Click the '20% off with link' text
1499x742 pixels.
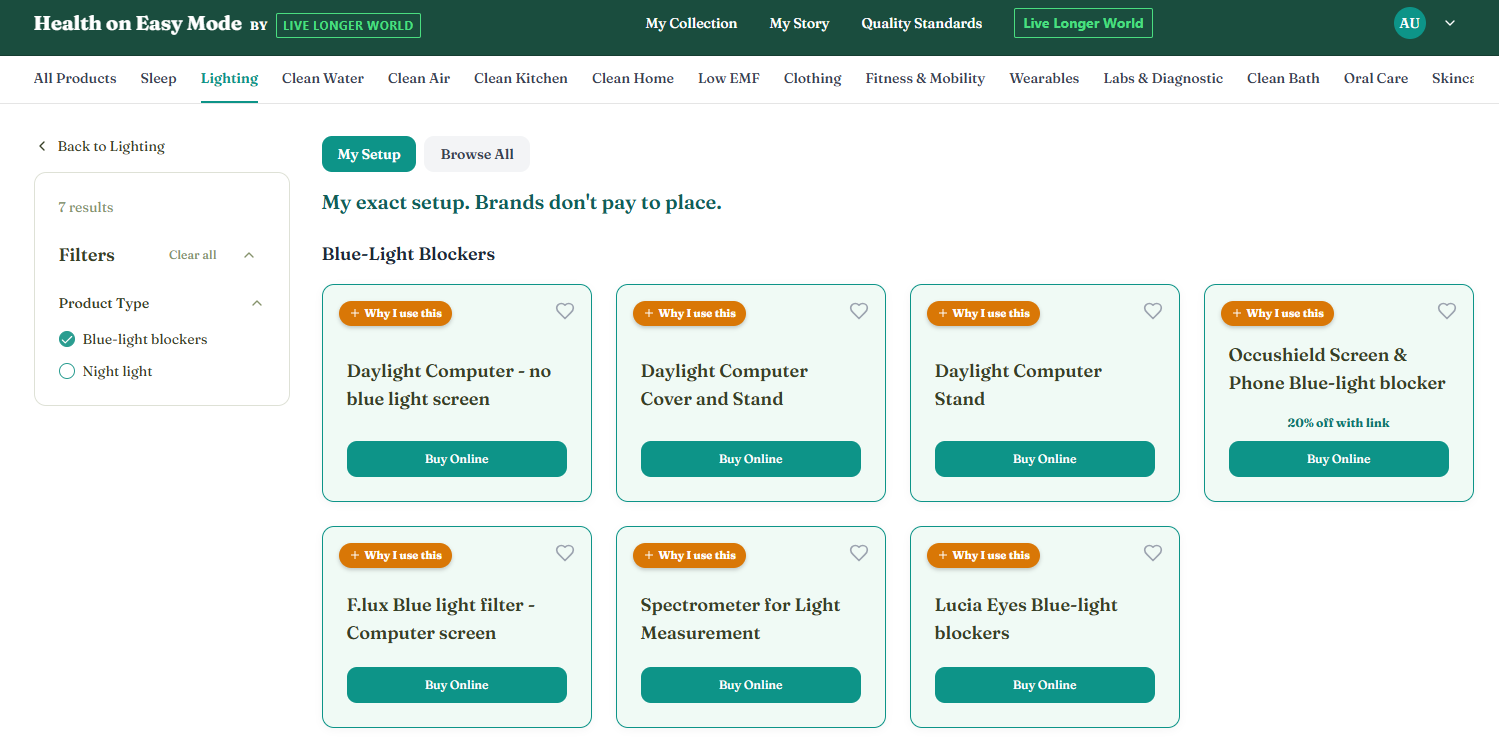(1338, 423)
